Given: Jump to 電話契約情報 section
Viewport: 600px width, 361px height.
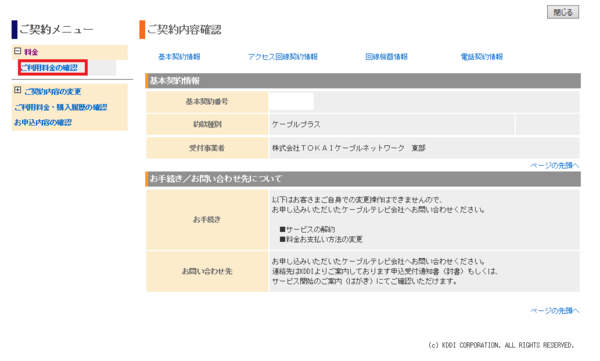Looking at the screenshot, I should [x=482, y=57].
